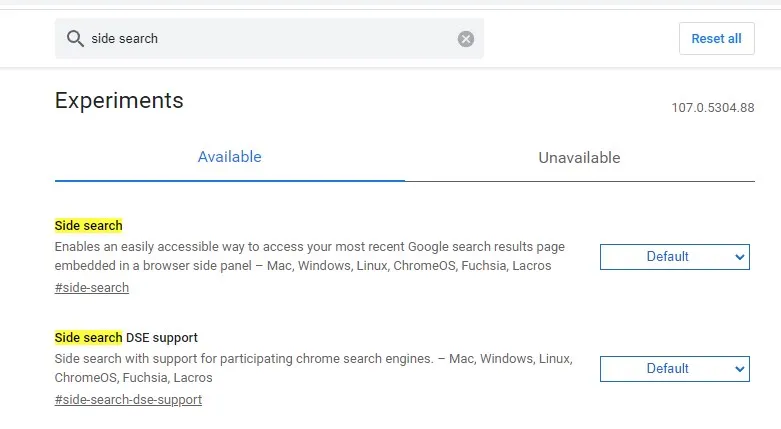Click the magnifier search icon
781x429 pixels.
(x=75, y=39)
